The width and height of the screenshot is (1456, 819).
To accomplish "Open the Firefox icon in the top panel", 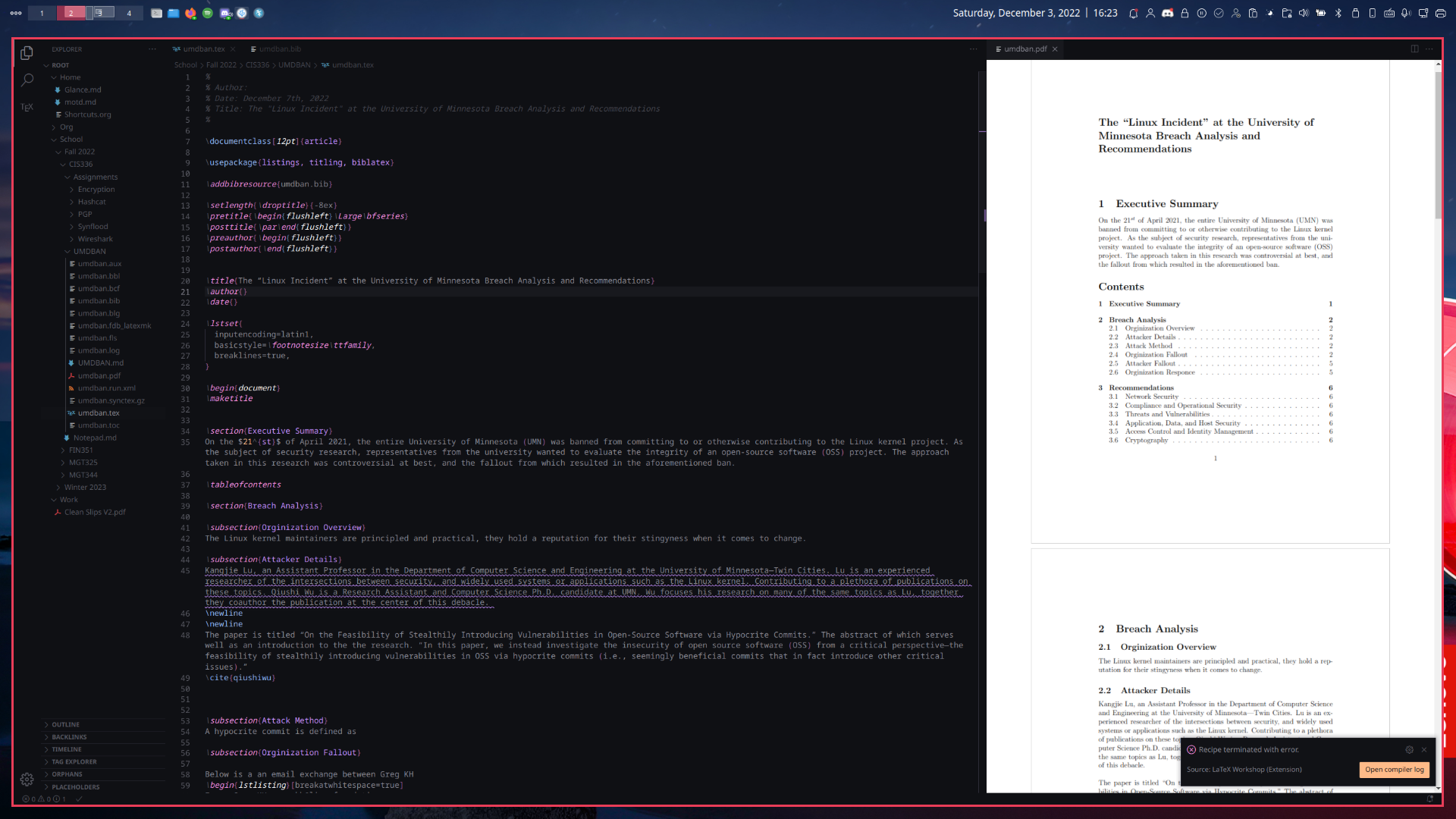I will pyautogui.click(x=190, y=13).
